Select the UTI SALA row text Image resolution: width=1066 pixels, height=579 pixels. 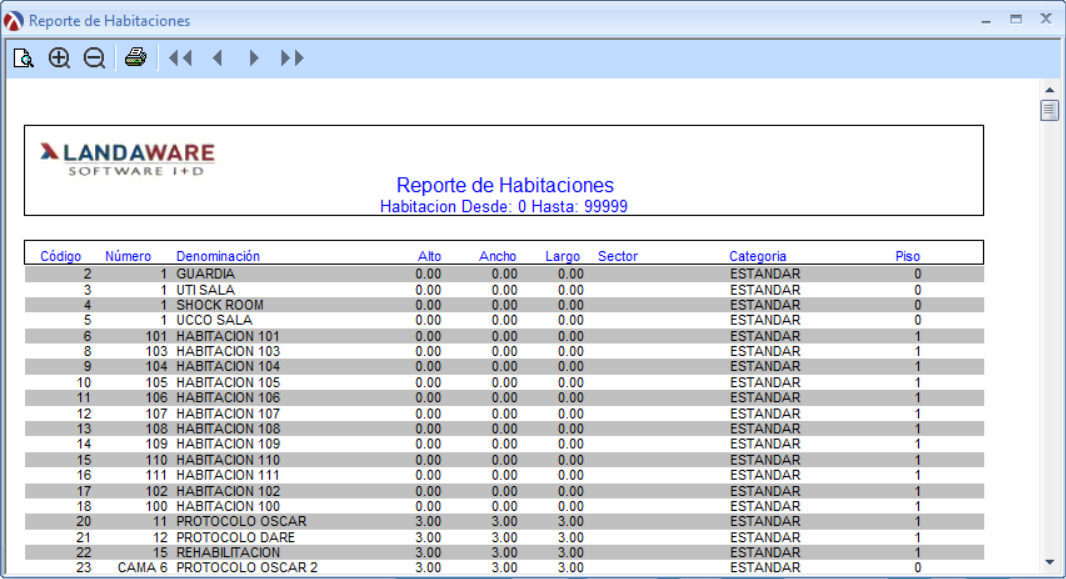pyautogui.click(x=206, y=290)
